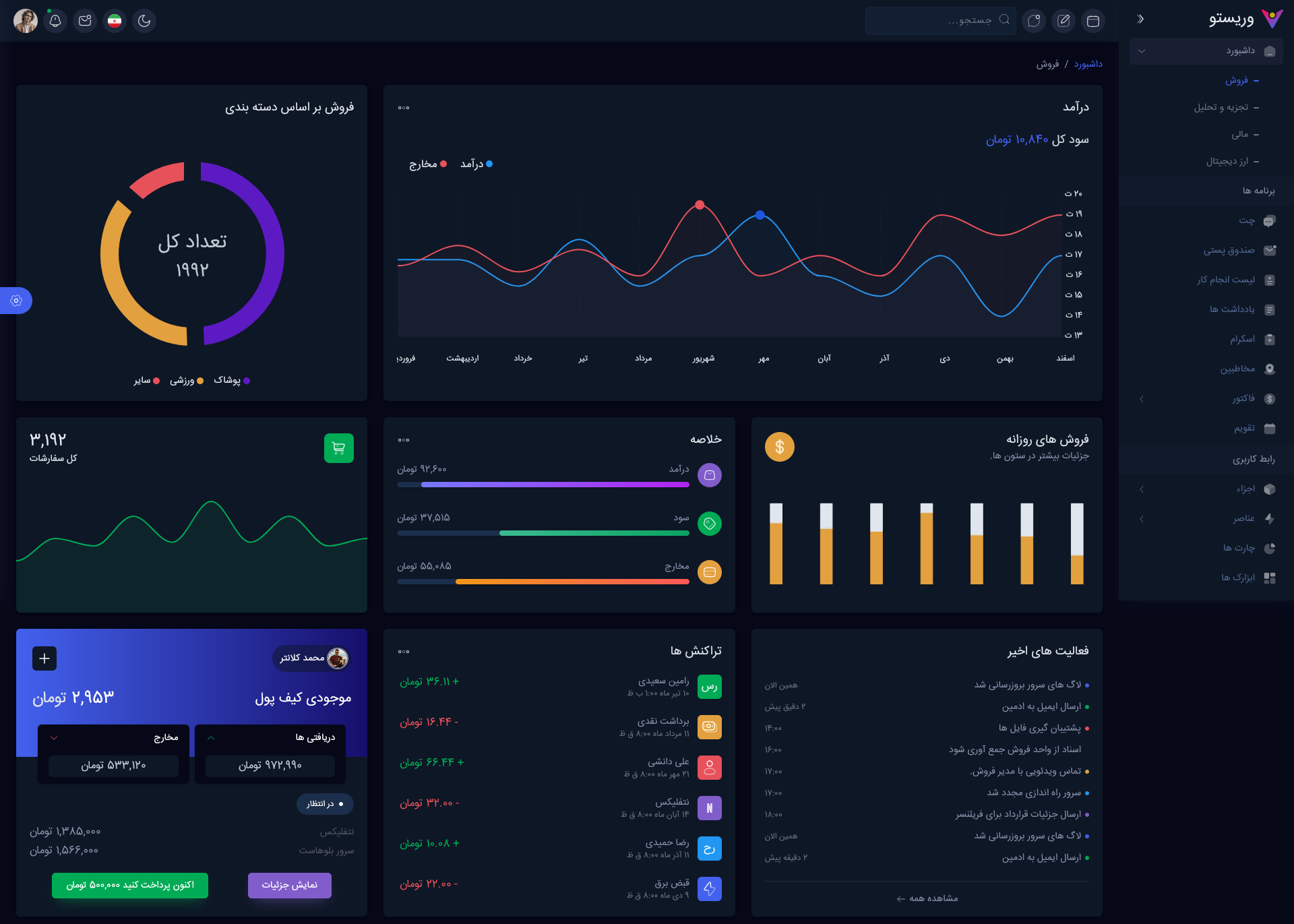1294x924 pixels.
Task: Click برداشت نقدی transaction icon
Action: pos(710,727)
